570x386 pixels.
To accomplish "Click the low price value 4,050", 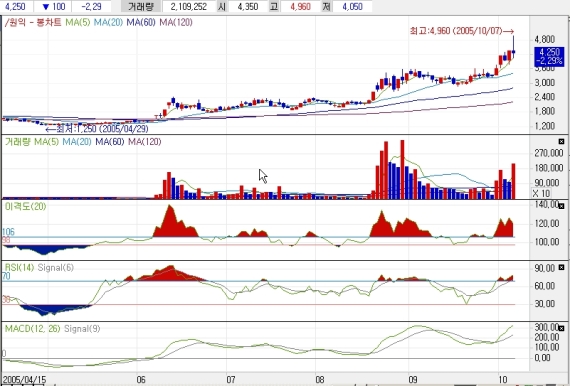I will pyautogui.click(x=352, y=7).
